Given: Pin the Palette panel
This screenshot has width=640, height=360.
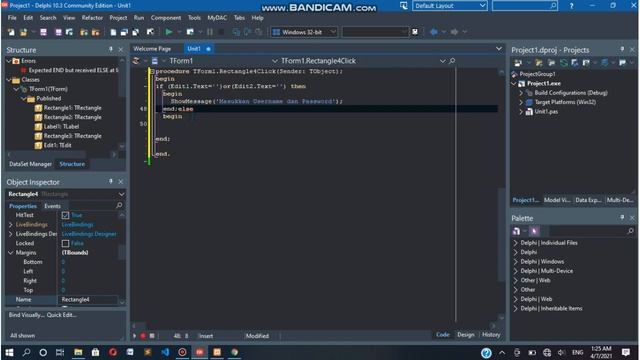Looking at the screenshot, I should point(622,218).
